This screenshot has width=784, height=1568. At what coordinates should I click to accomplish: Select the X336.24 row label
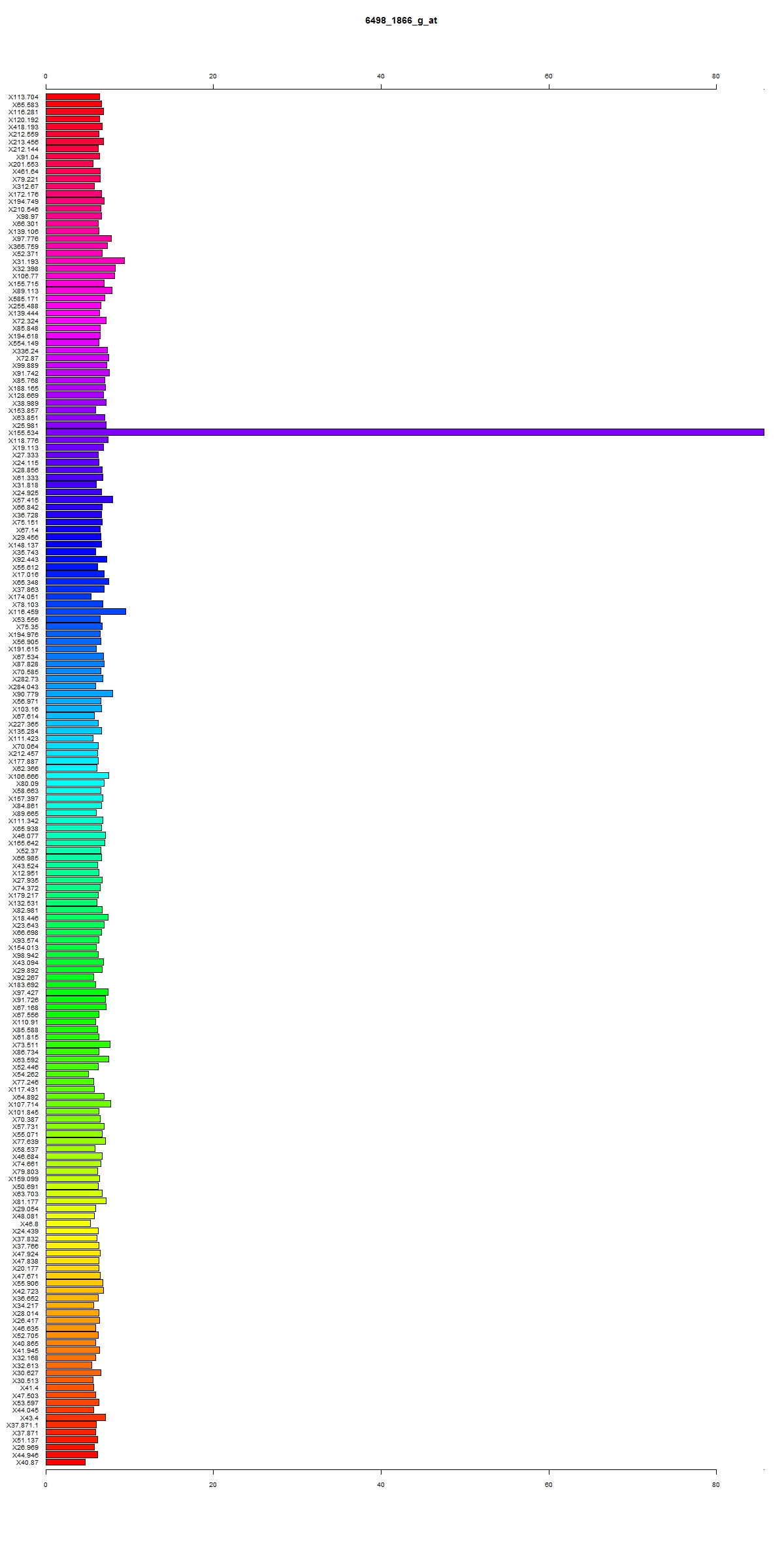(25, 351)
